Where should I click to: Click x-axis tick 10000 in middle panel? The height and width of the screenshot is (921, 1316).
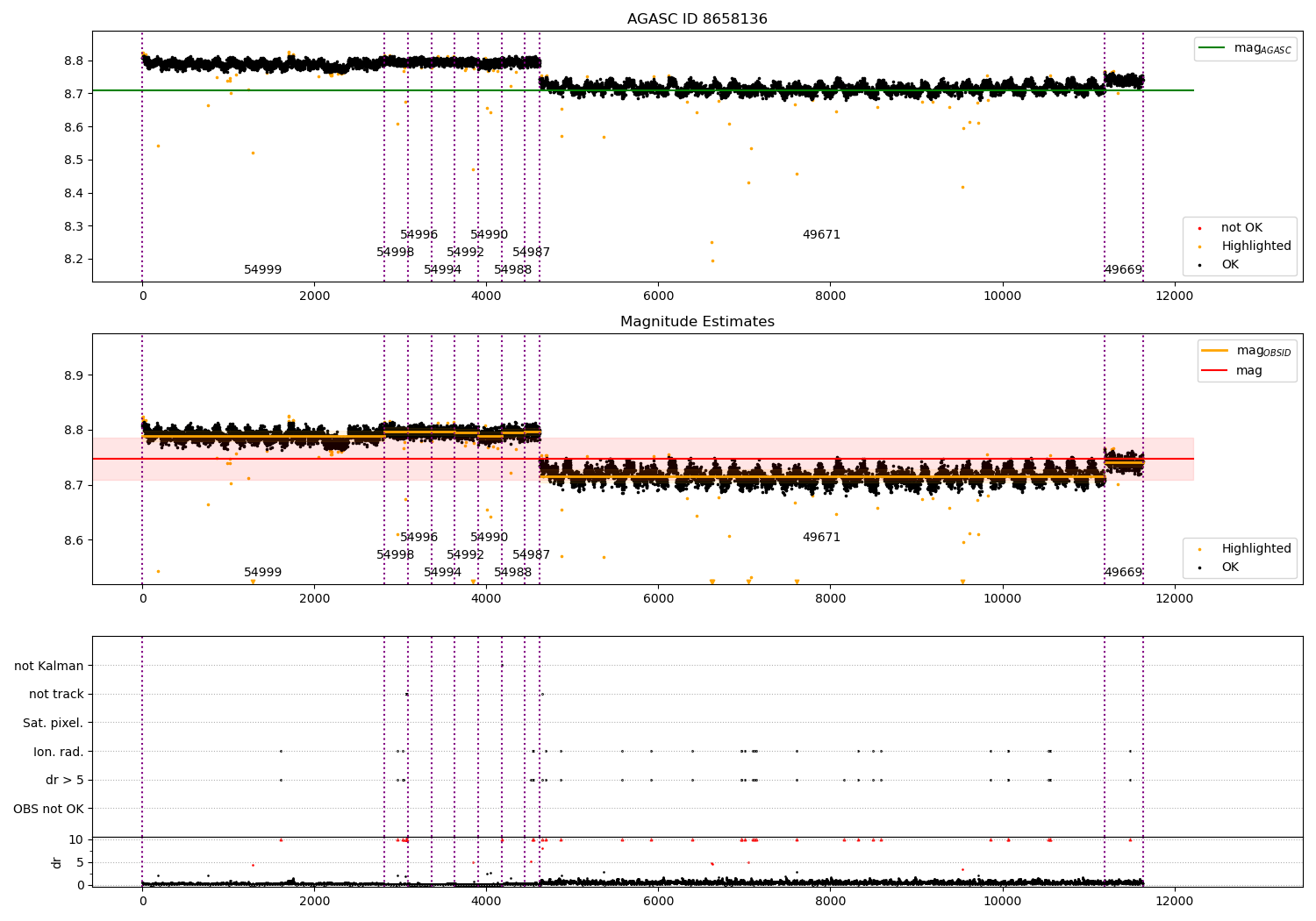coord(1002,599)
